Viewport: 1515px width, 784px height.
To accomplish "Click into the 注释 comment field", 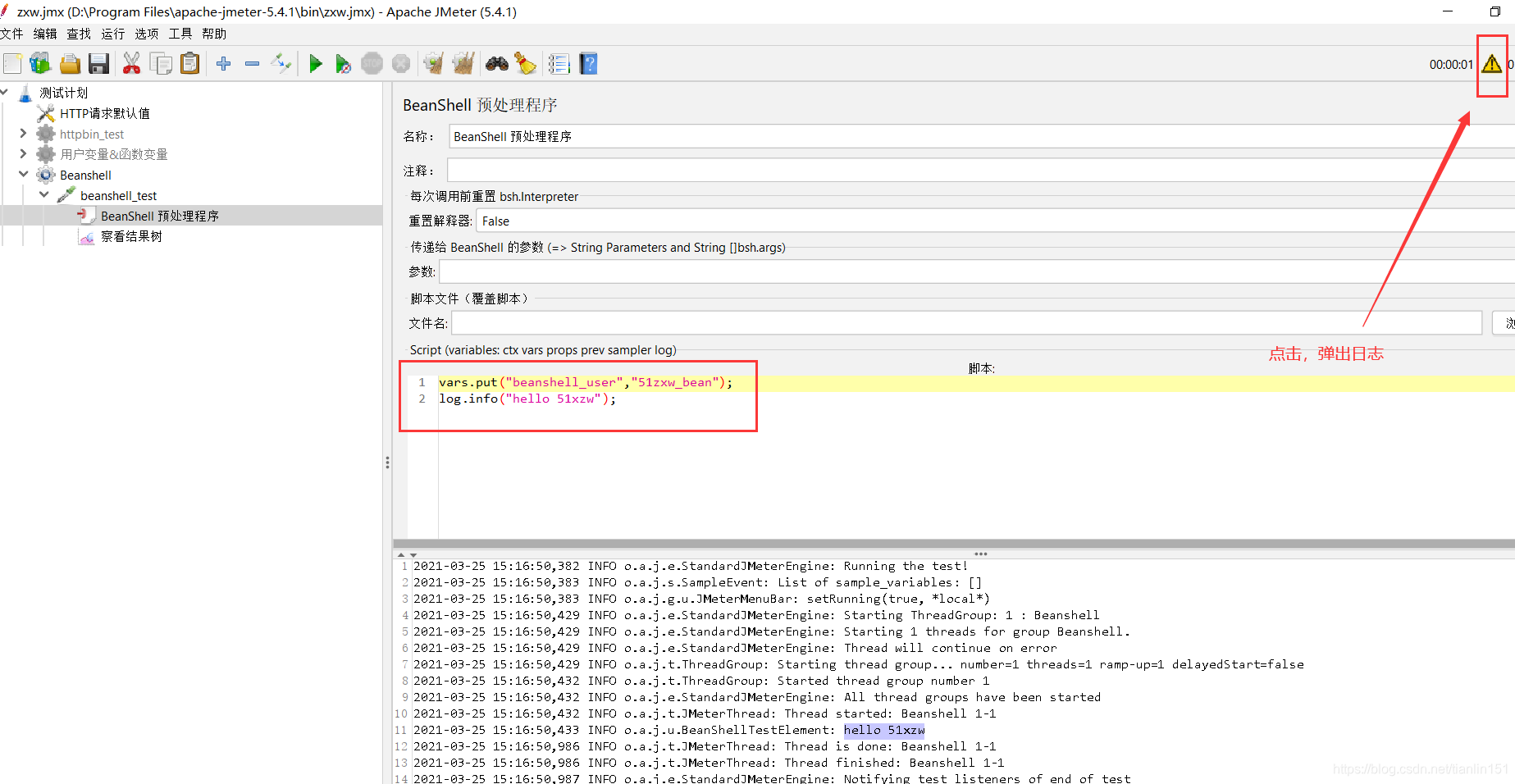I will coord(981,171).
